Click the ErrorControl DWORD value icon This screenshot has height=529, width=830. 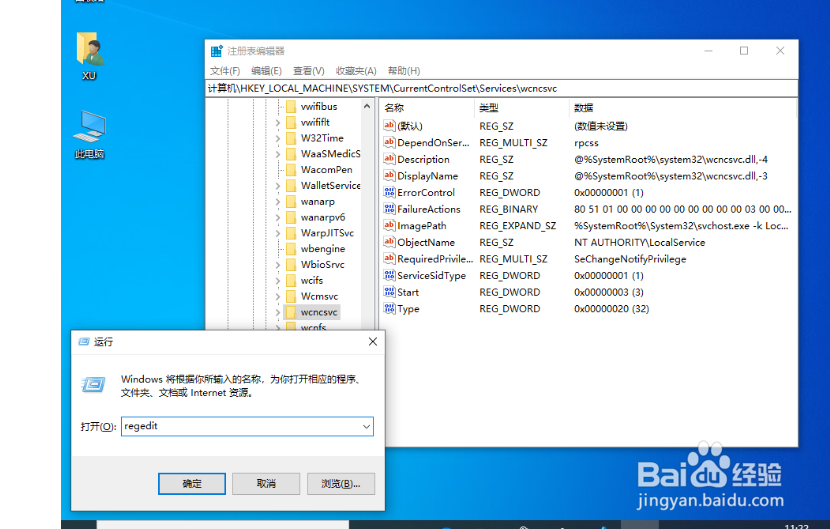click(389, 192)
